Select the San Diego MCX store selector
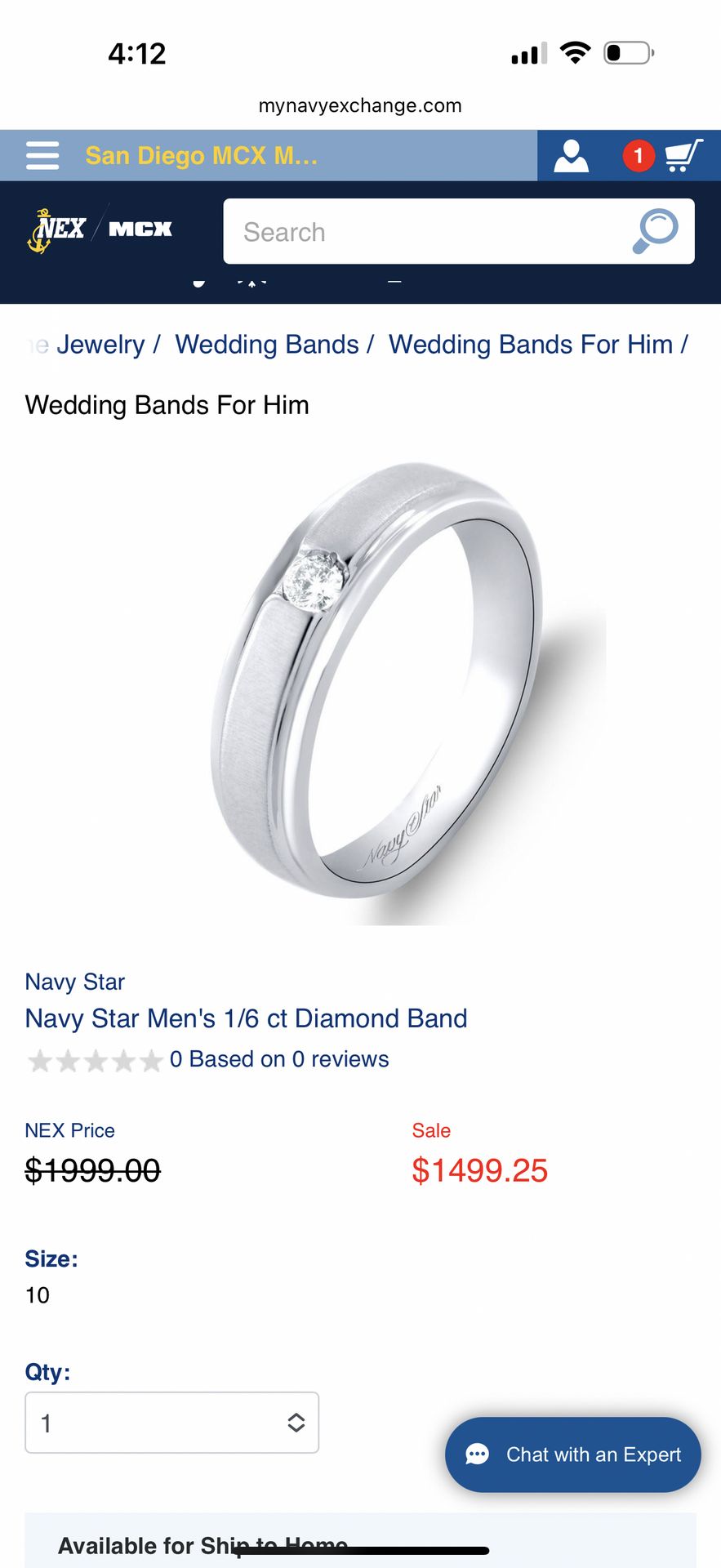721x1568 pixels. point(202,155)
